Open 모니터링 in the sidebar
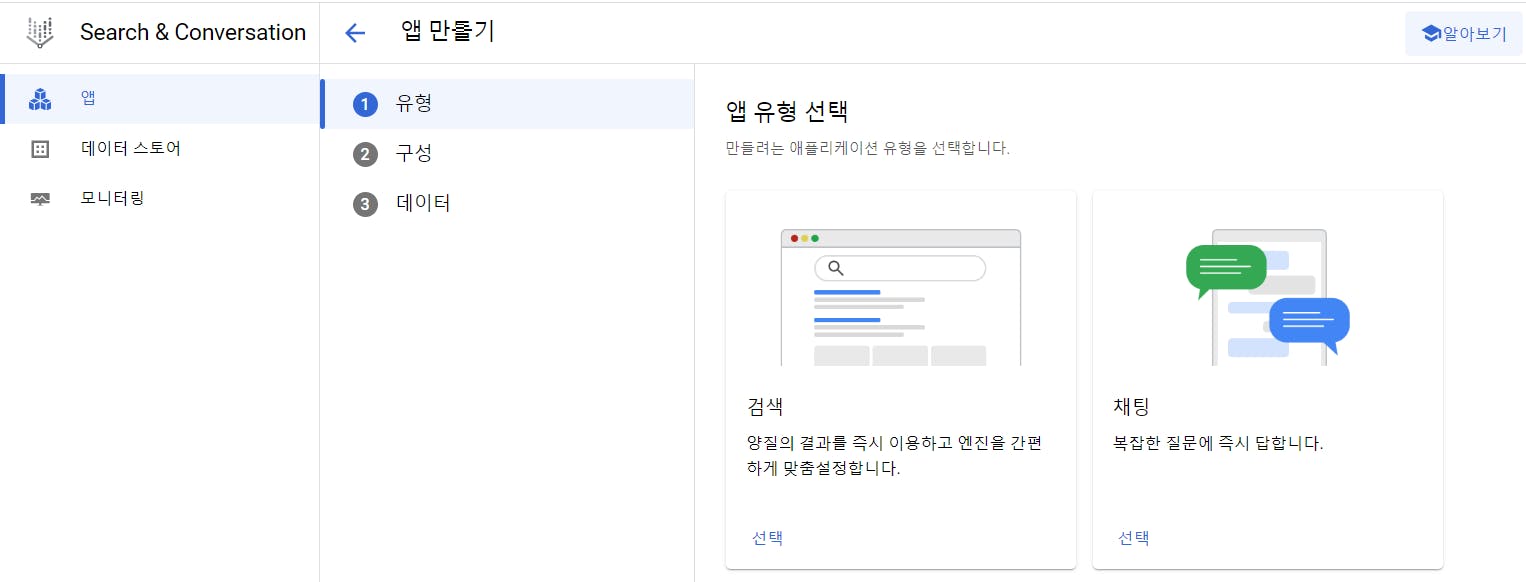This screenshot has width=1526, height=582. pos(160,199)
